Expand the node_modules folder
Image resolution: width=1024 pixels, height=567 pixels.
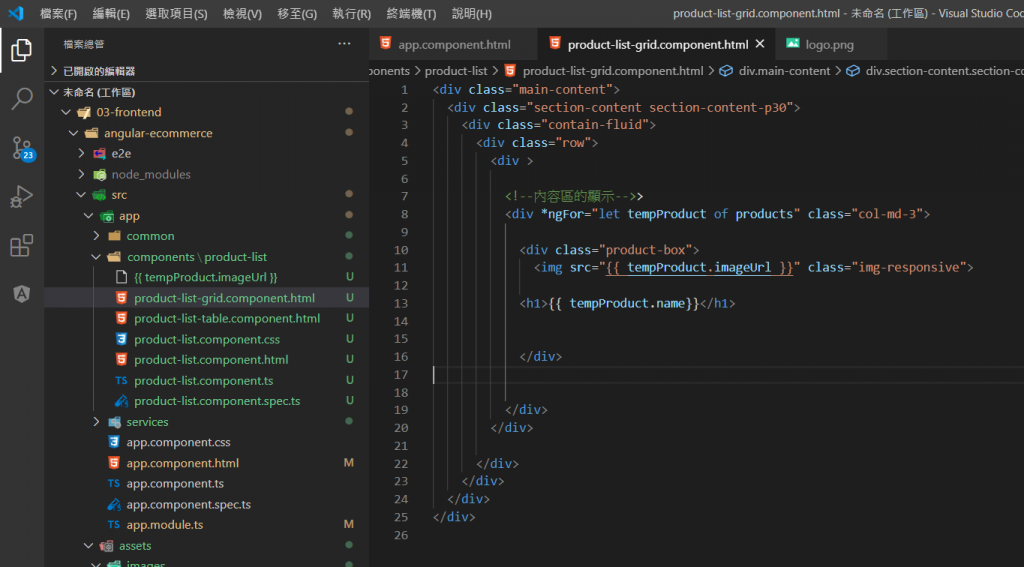tap(150, 174)
